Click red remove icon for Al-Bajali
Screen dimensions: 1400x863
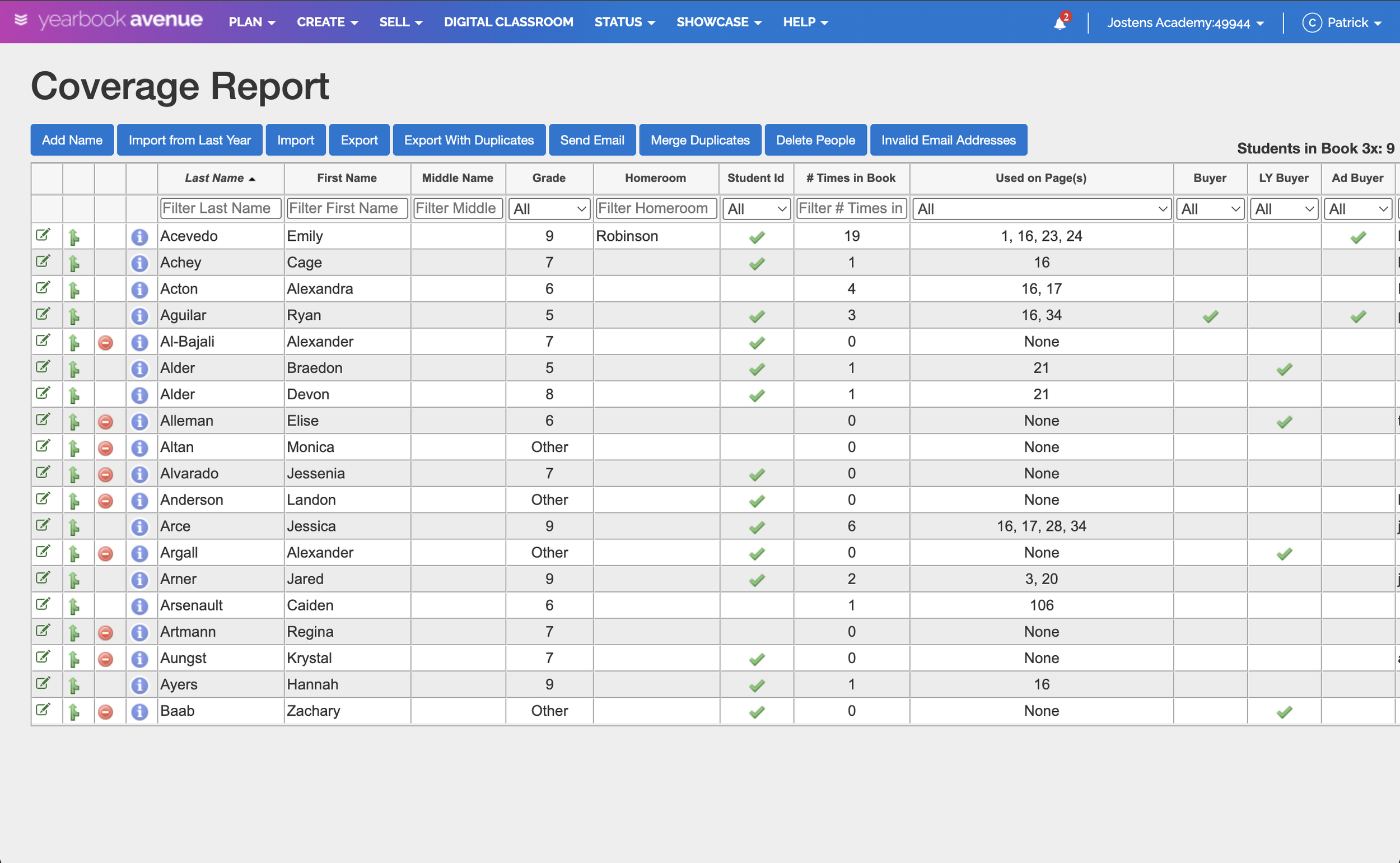click(x=106, y=343)
